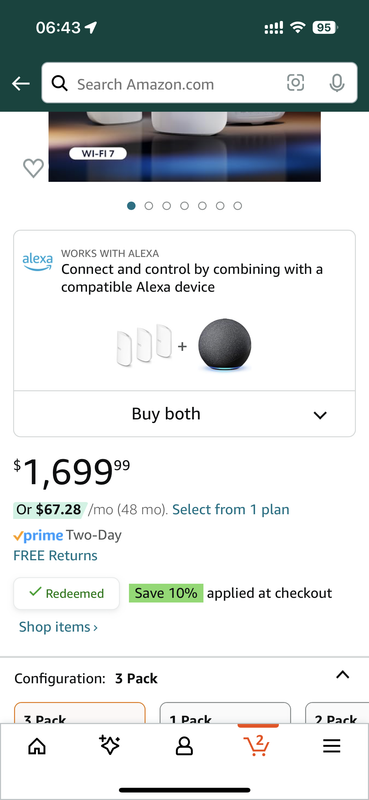Open AI sparkle assistant icon
Image resolution: width=369 pixels, height=800 pixels.
click(x=110, y=746)
